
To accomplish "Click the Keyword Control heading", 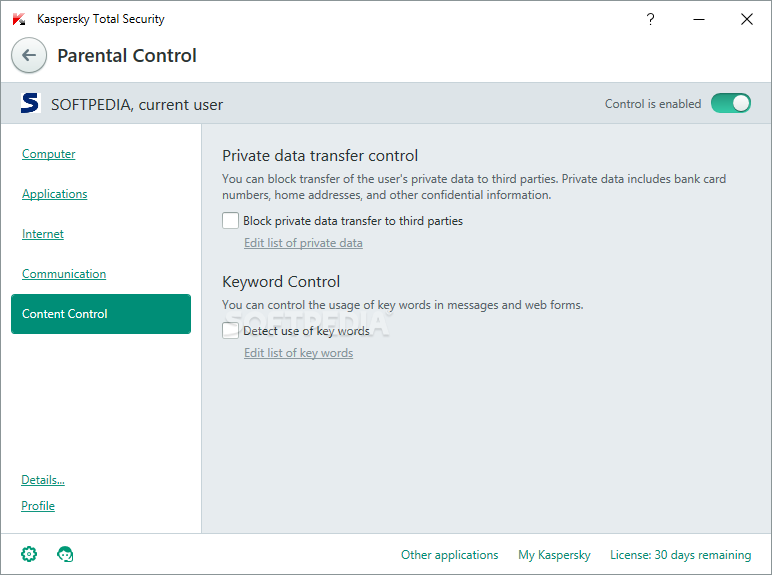I will 281,282.
